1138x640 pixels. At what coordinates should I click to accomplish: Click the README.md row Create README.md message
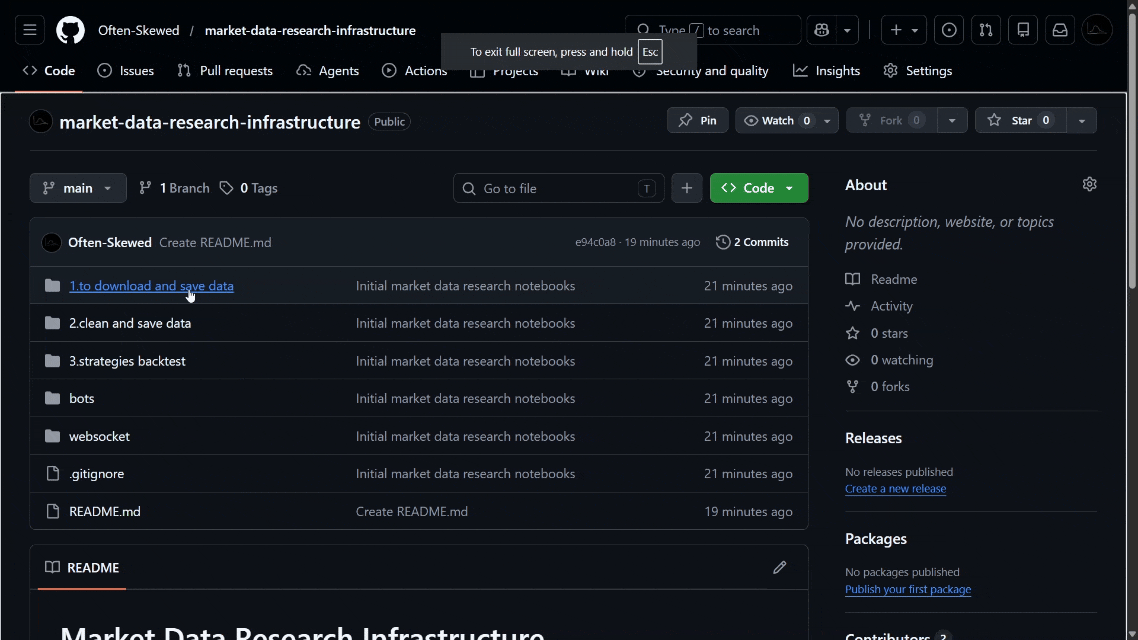(x=412, y=511)
